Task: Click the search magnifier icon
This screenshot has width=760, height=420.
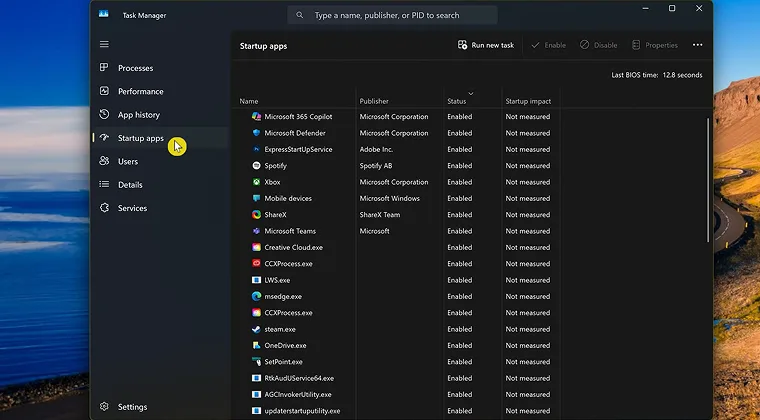Action: (x=300, y=15)
